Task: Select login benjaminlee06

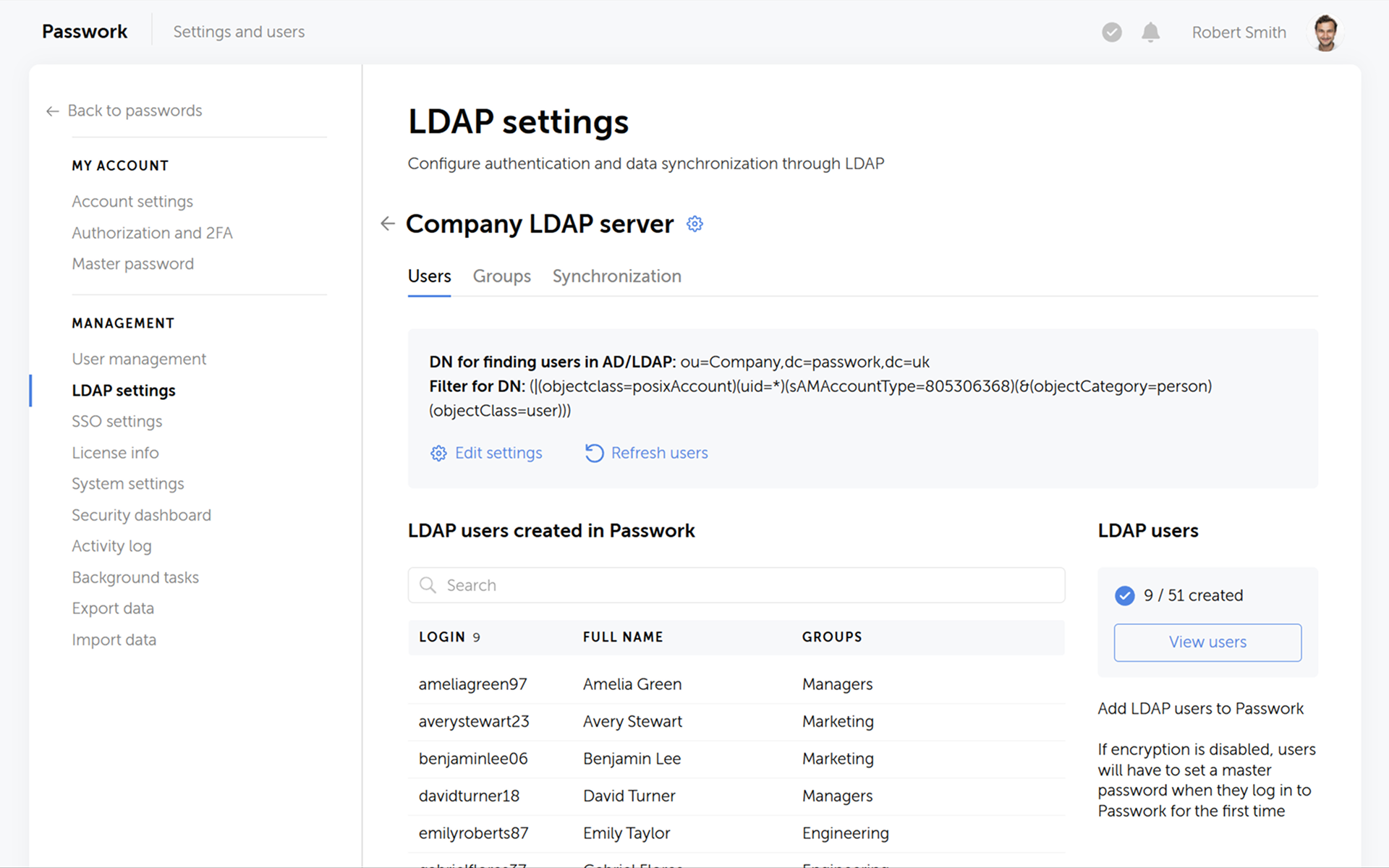Action: tap(473, 759)
